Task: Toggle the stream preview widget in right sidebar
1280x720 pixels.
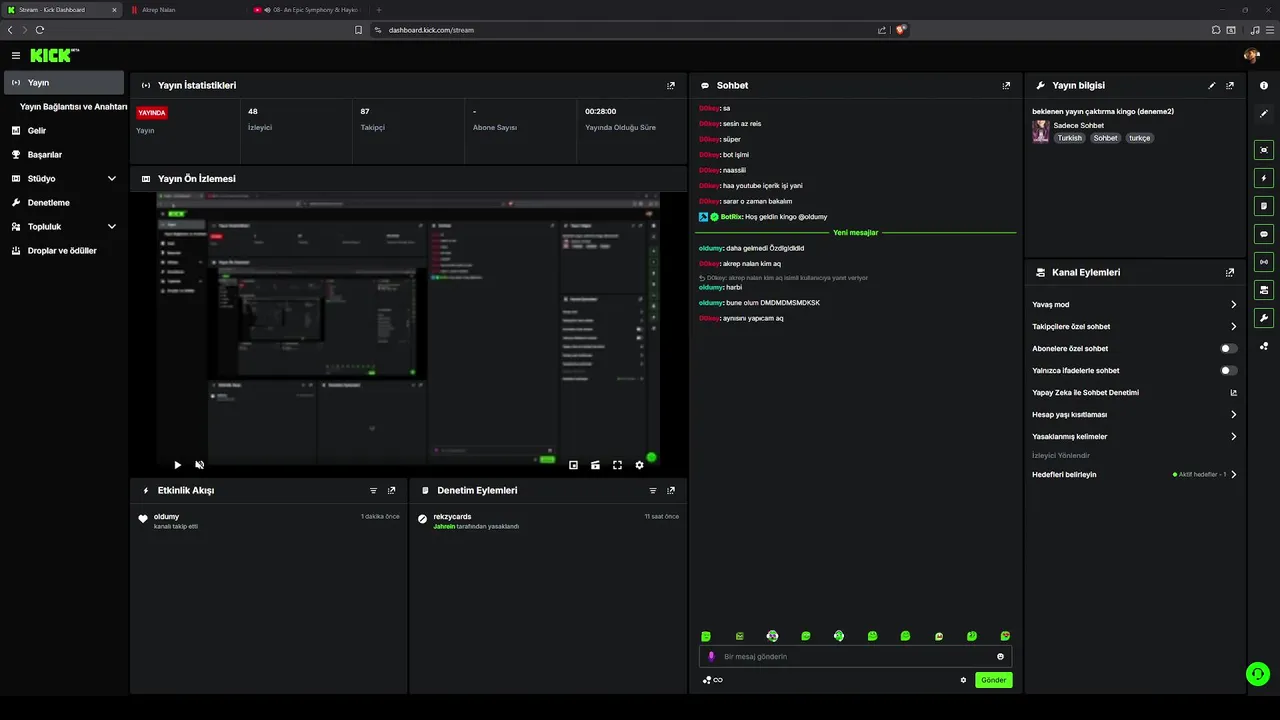Action: (1264, 150)
